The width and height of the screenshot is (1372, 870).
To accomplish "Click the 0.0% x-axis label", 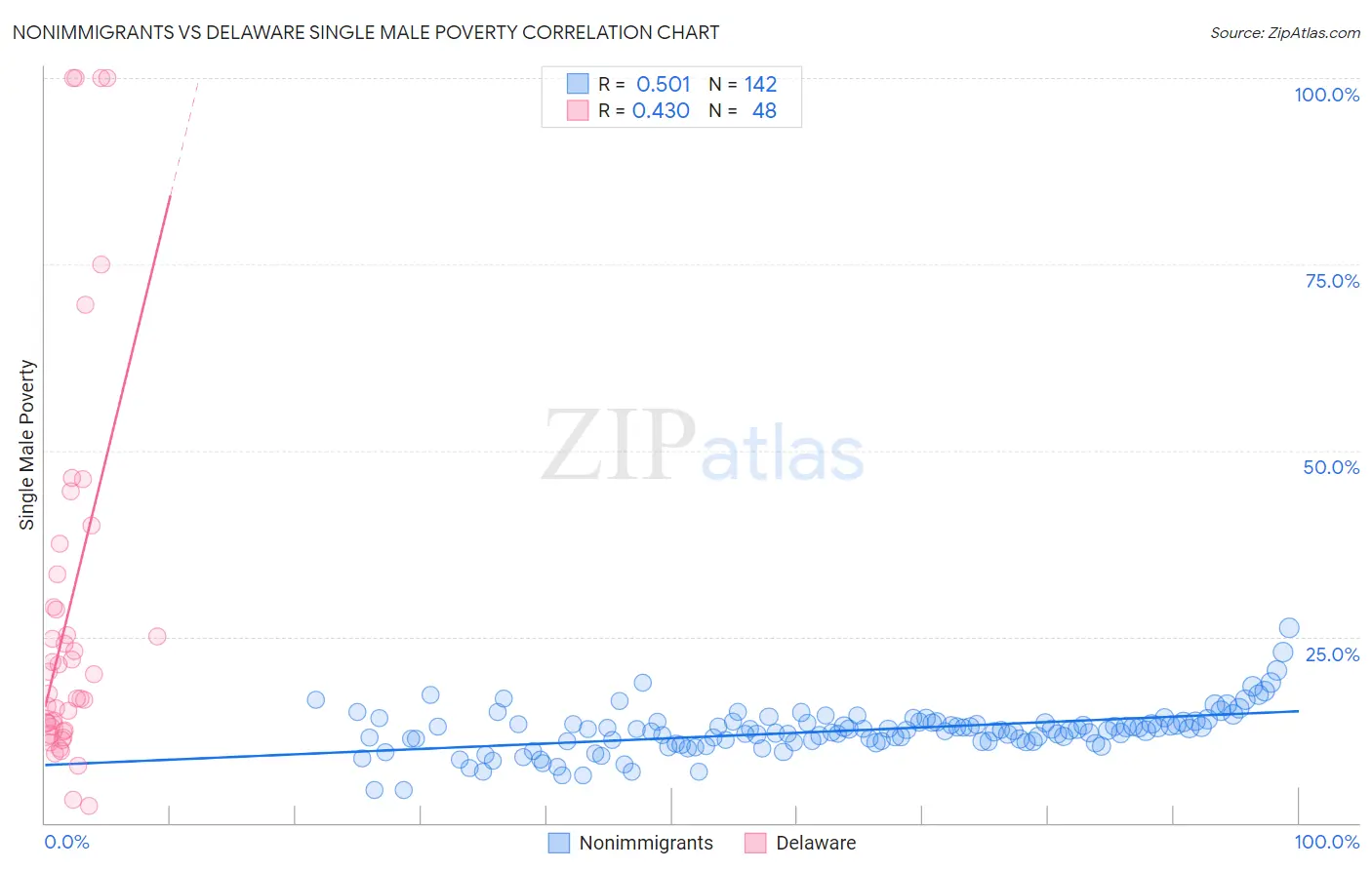I will tap(66, 842).
